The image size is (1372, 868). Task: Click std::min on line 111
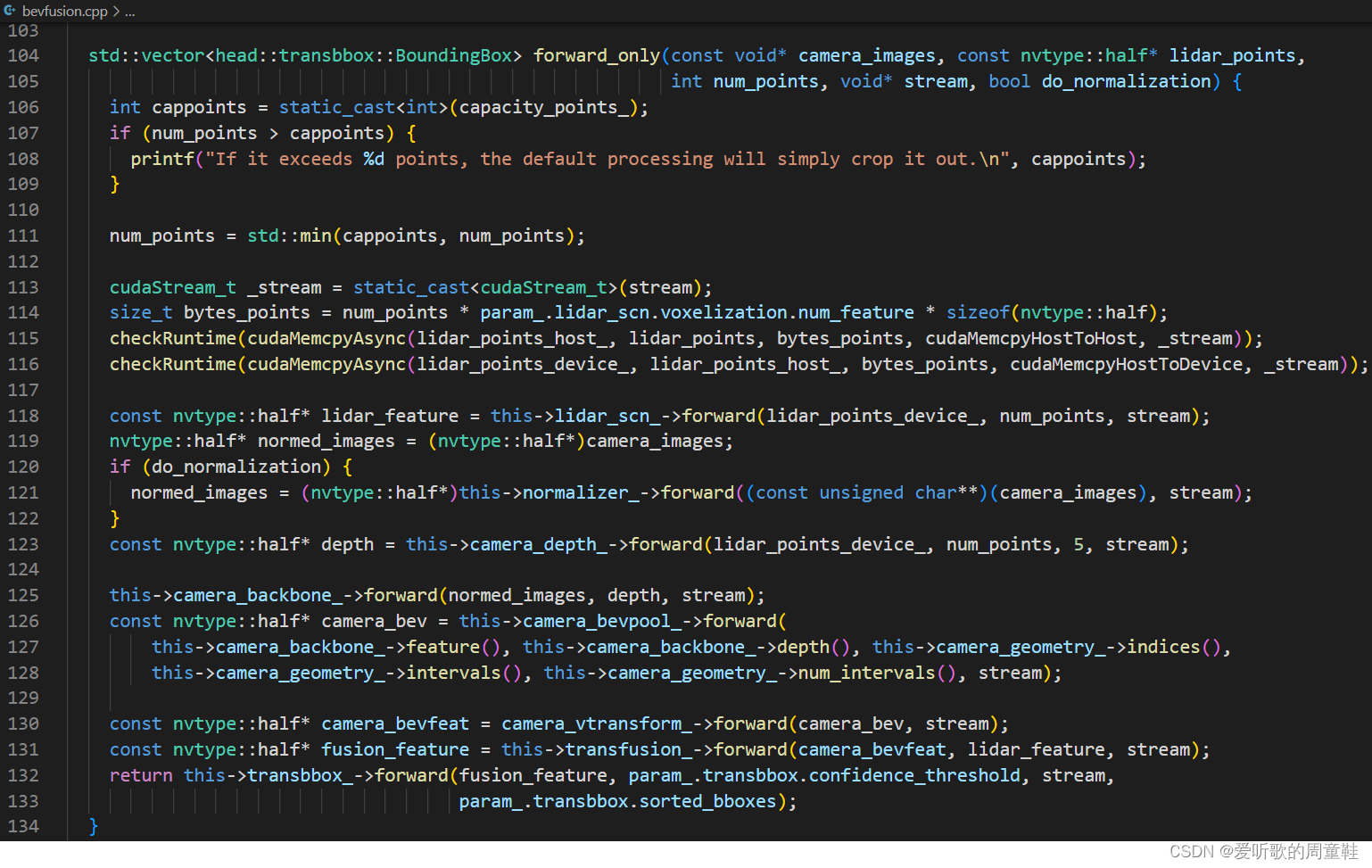[289, 236]
